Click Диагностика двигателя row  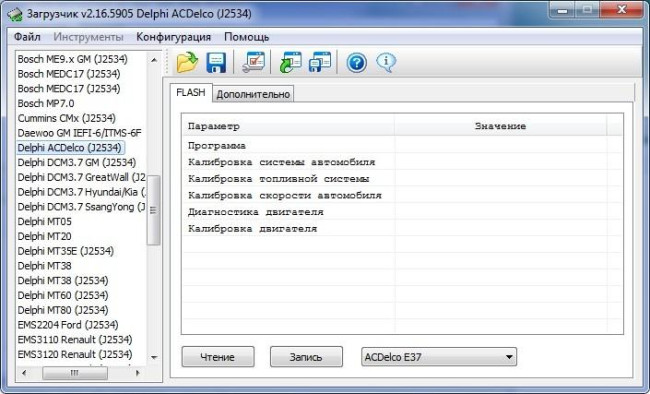coord(402,212)
